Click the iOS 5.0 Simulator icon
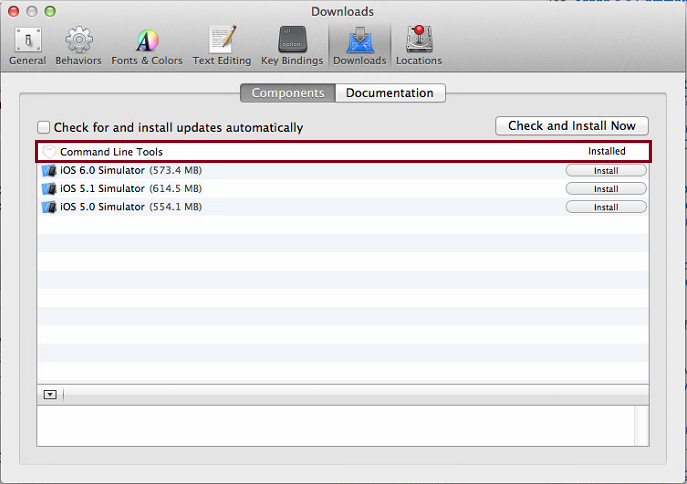The height and width of the screenshot is (484, 687). 49,207
